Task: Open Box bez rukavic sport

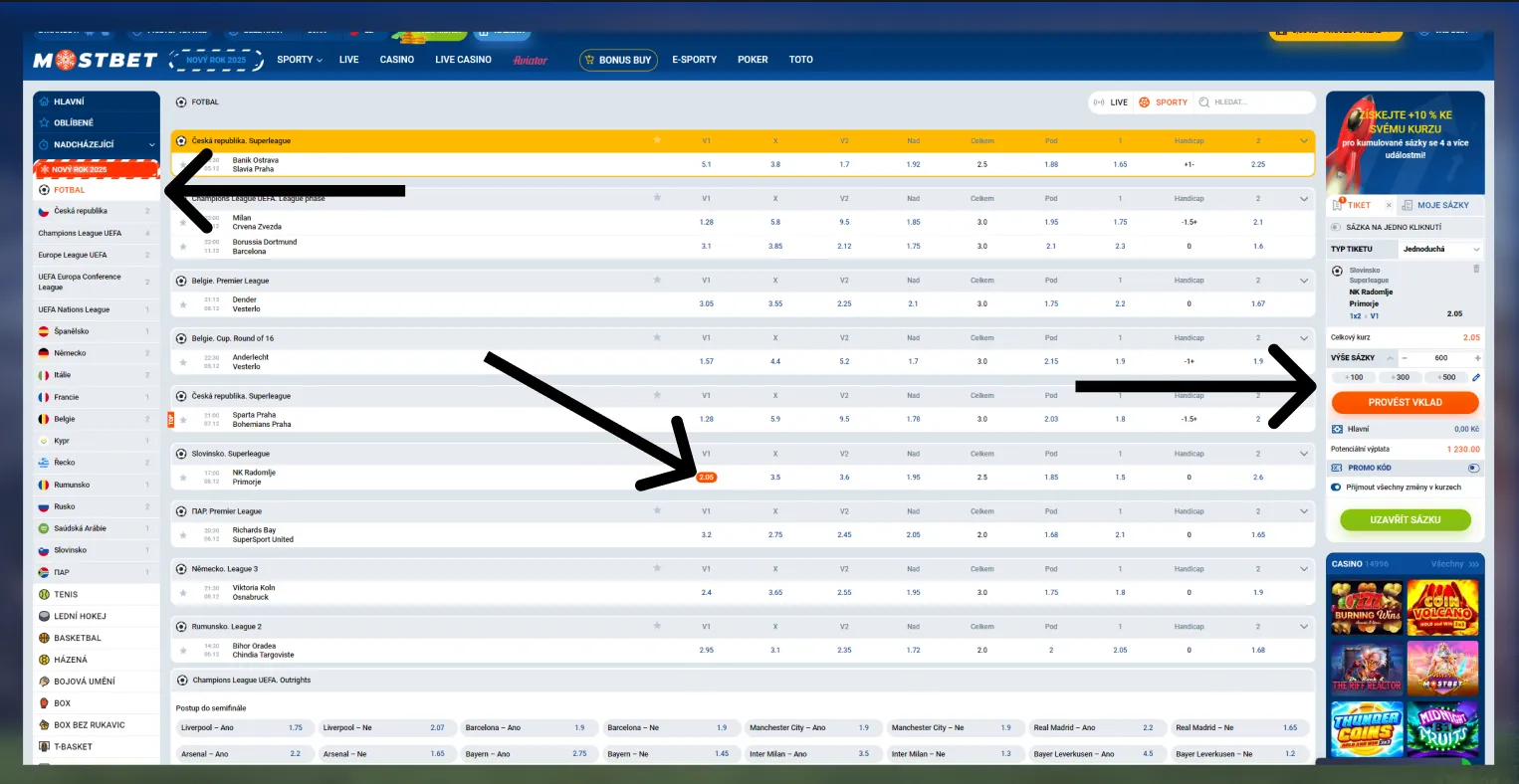Action: point(97,725)
